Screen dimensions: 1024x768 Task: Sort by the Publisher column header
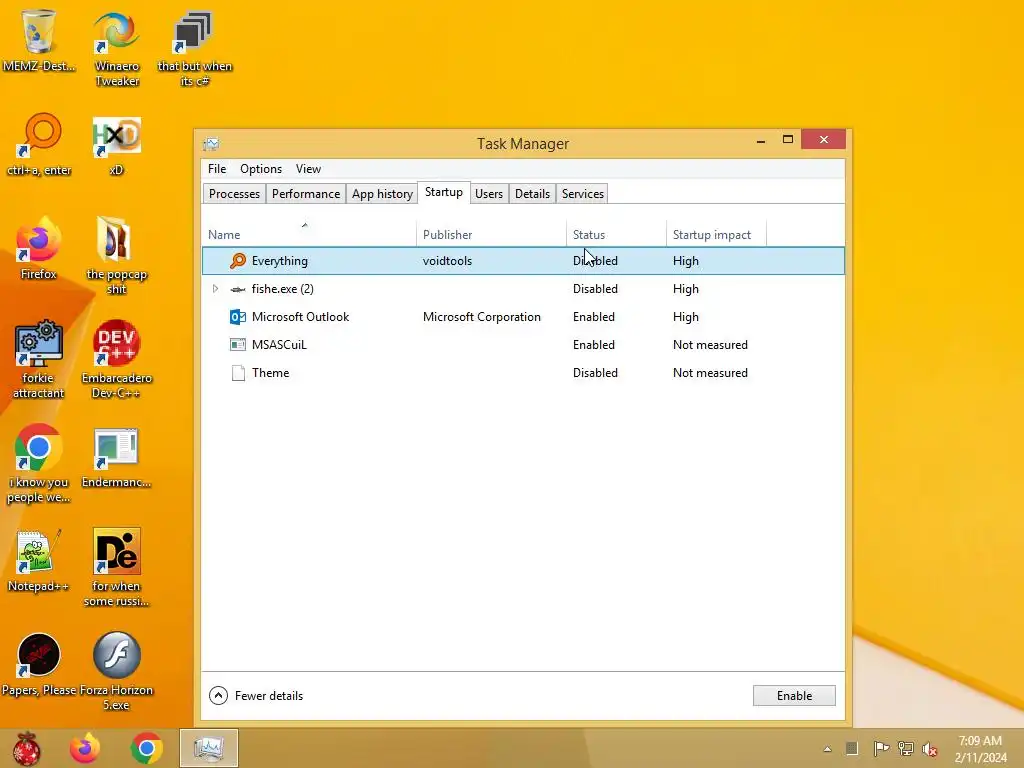[491, 234]
